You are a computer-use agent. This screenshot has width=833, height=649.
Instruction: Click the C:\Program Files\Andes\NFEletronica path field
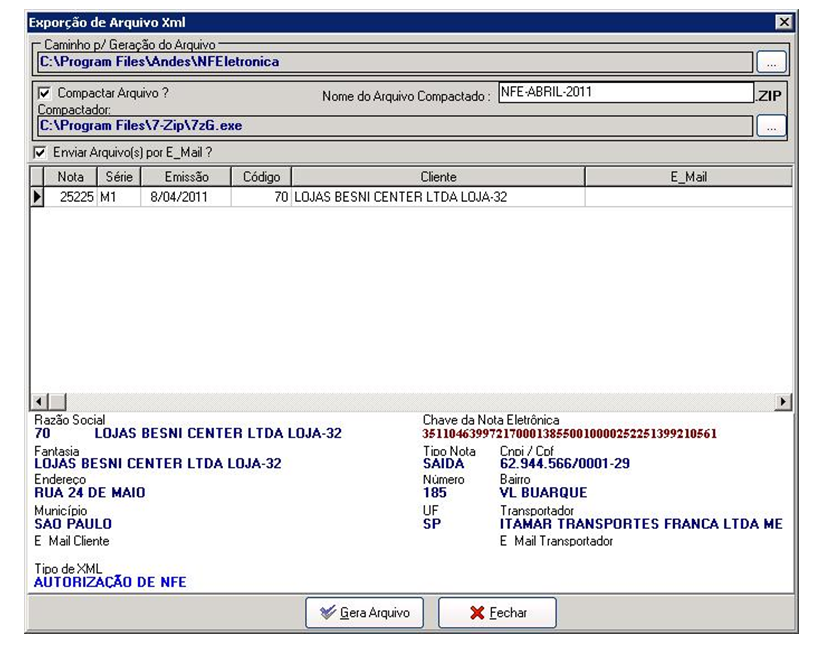tap(395, 62)
